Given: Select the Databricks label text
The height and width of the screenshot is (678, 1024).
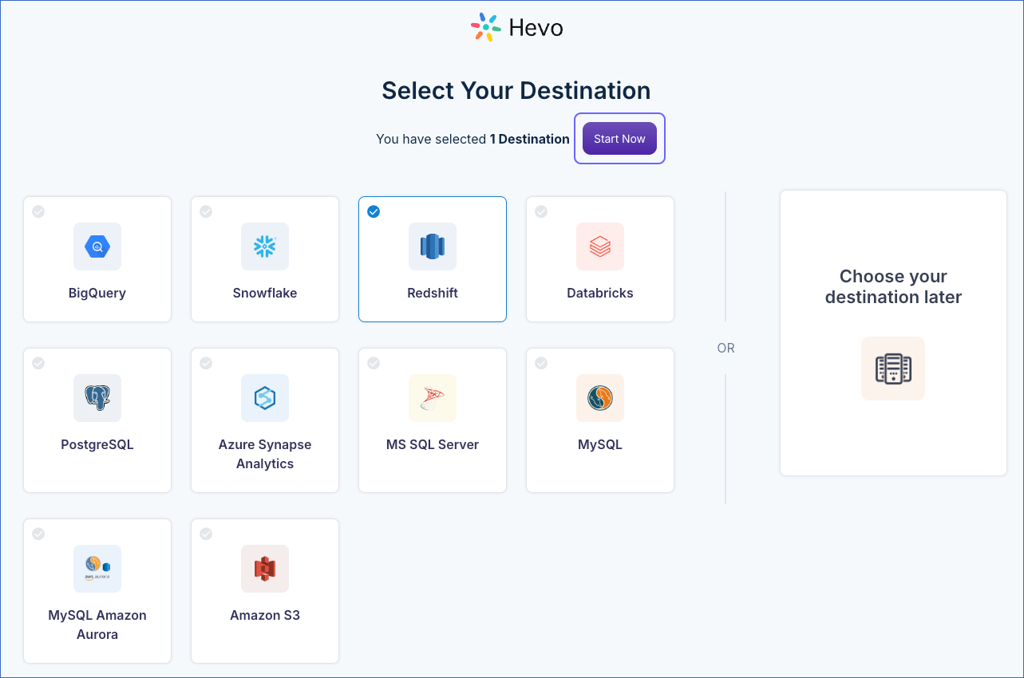Looking at the screenshot, I should pyautogui.click(x=600, y=293).
